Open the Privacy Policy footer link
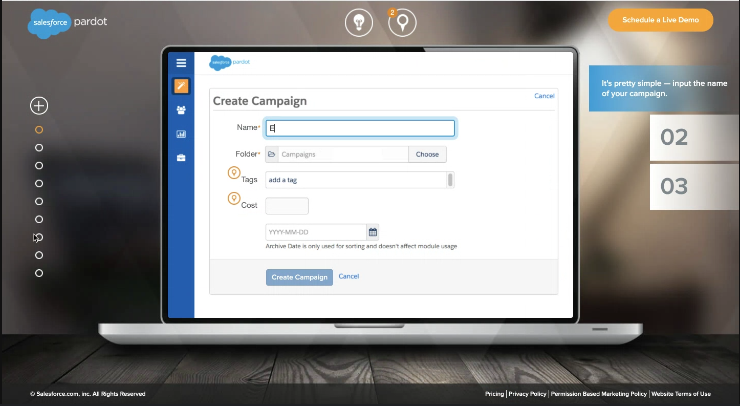Image resolution: width=740 pixels, height=406 pixels. [527, 394]
